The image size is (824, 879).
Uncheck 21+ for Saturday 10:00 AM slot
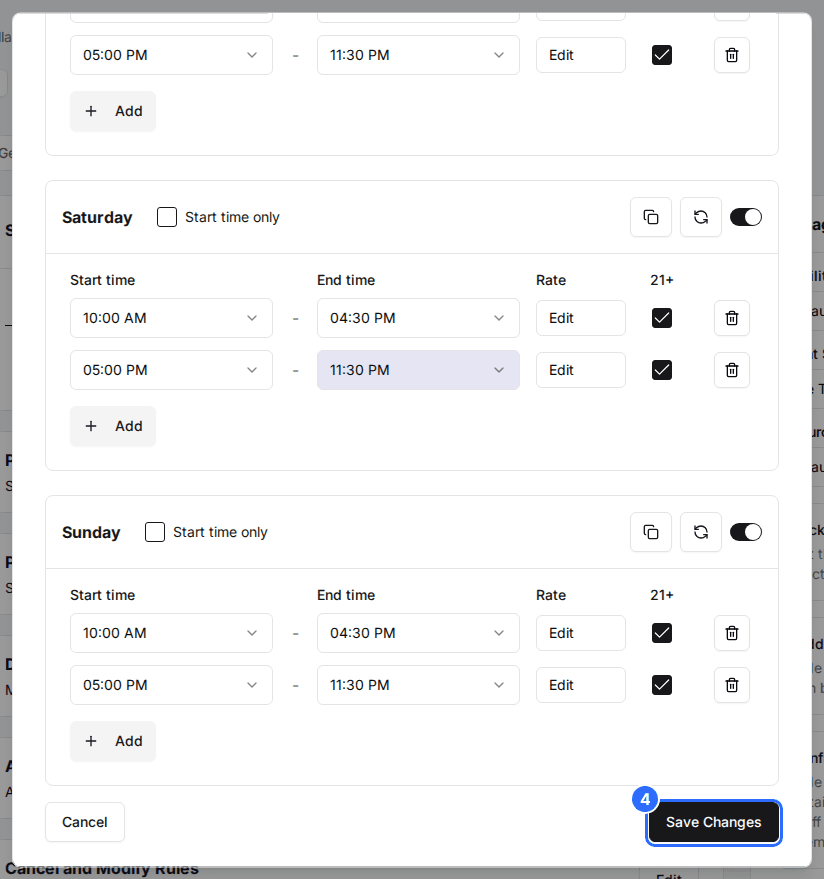pos(662,318)
